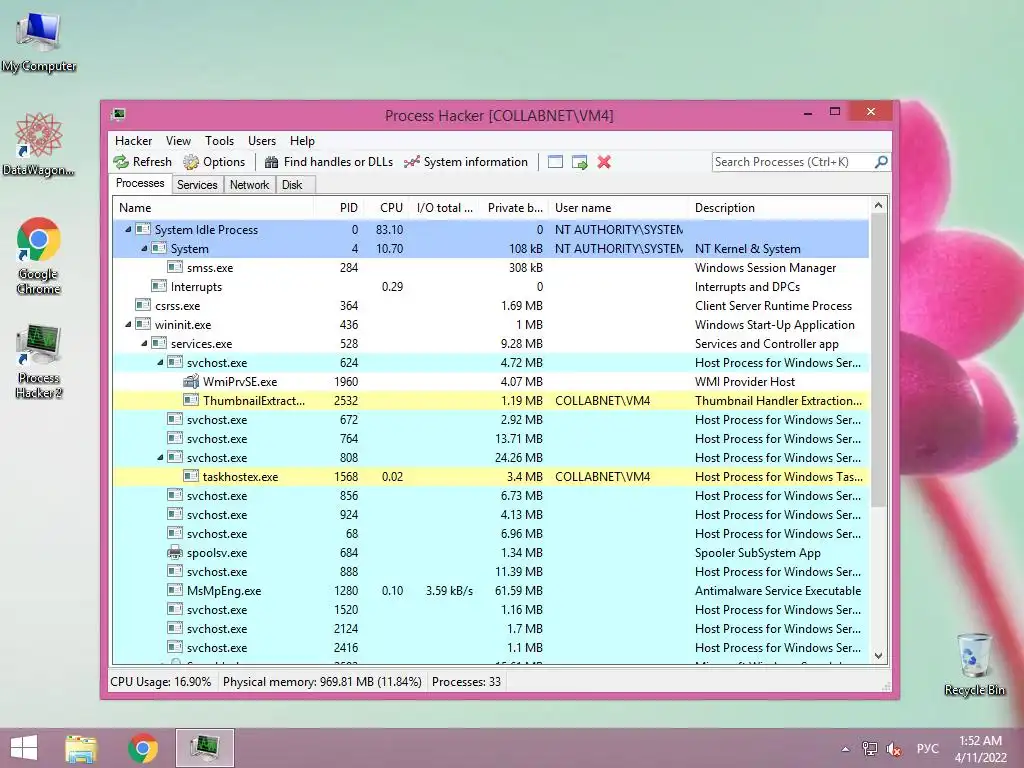Switch to the Network tab
This screenshot has width=1024, height=768.
[249, 185]
